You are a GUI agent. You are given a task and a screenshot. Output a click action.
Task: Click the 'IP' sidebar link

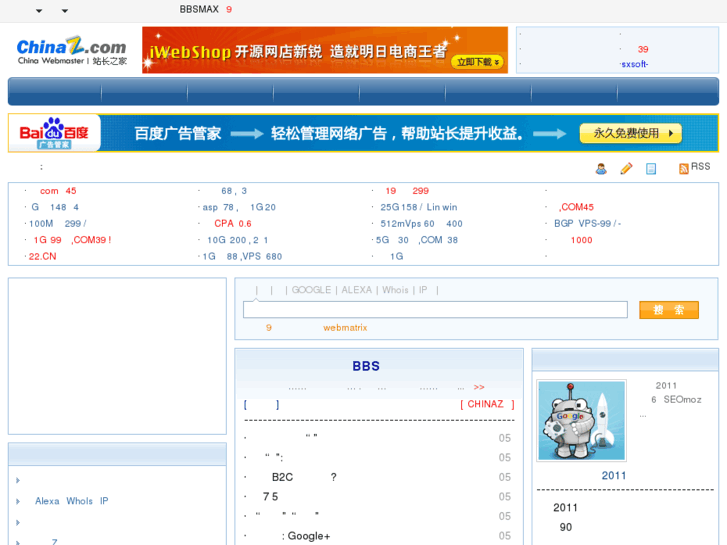click(104, 501)
